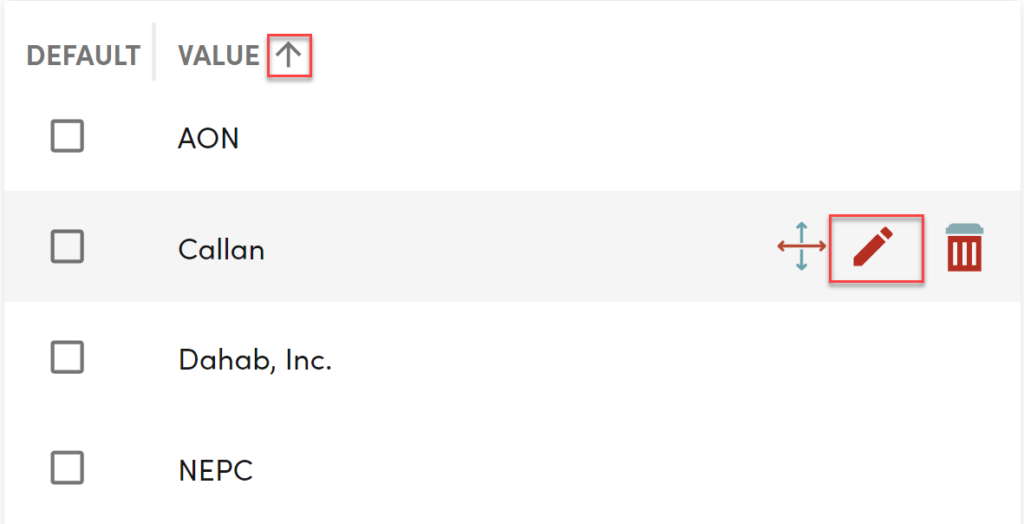Toggle sort with the VALUE arrow icon
1024x524 pixels.
click(x=288, y=56)
